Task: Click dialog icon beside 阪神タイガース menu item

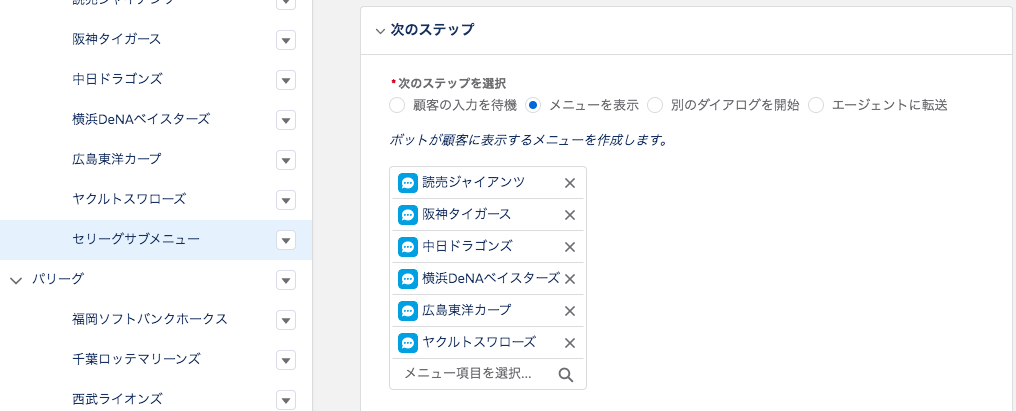Action: (x=408, y=215)
